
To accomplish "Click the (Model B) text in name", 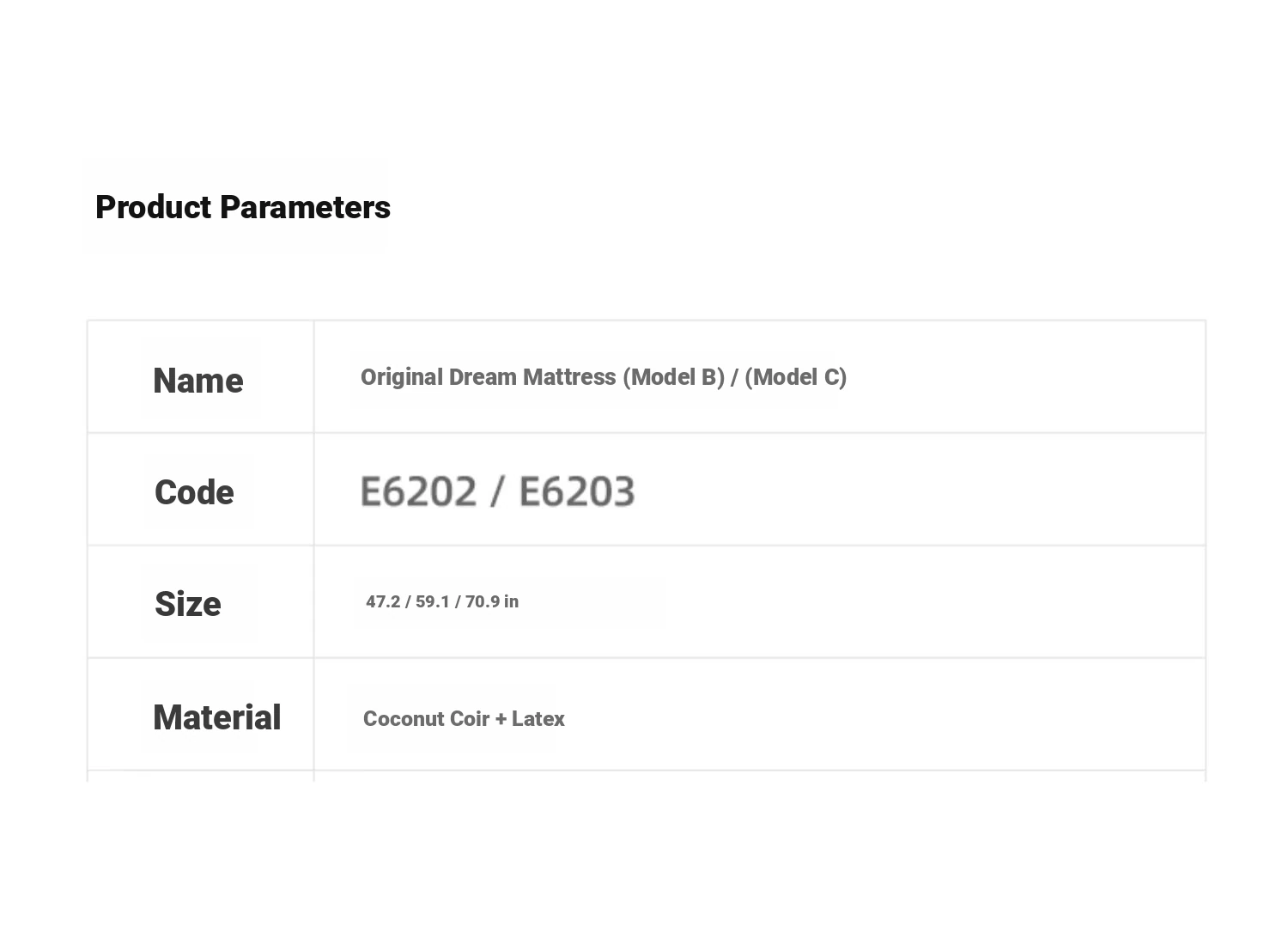I will [x=674, y=377].
